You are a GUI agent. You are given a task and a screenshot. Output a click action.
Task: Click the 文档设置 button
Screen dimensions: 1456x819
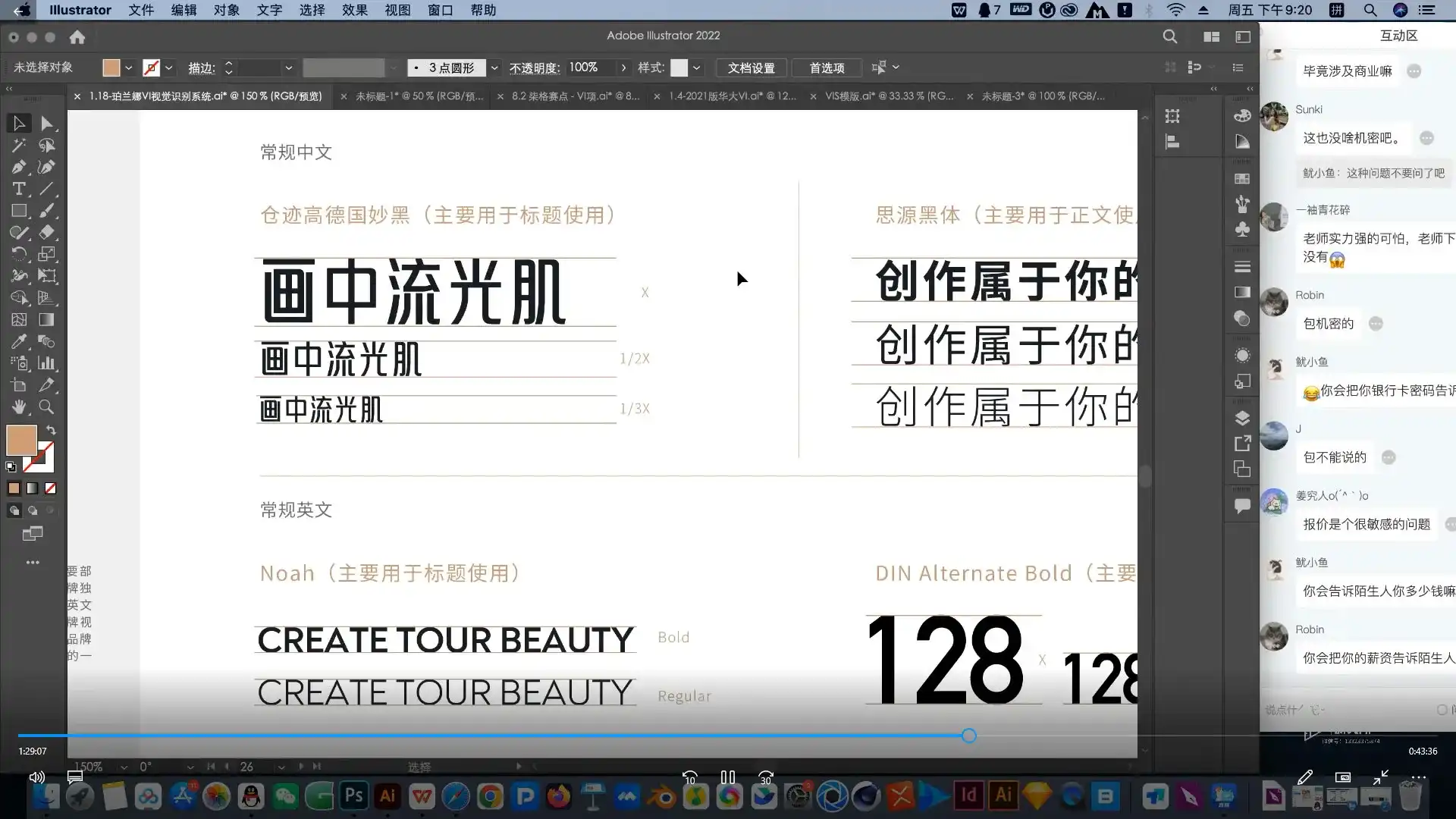tap(750, 67)
